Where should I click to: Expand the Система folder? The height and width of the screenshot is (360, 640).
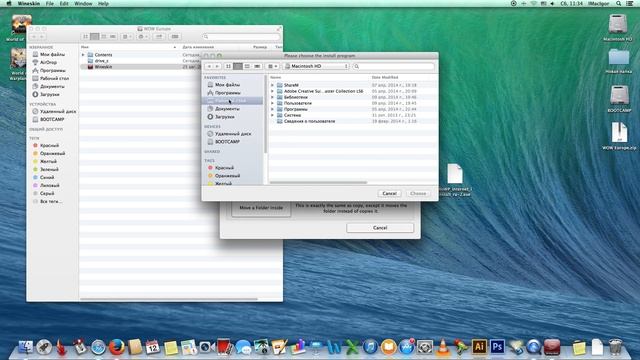(x=272, y=116)
